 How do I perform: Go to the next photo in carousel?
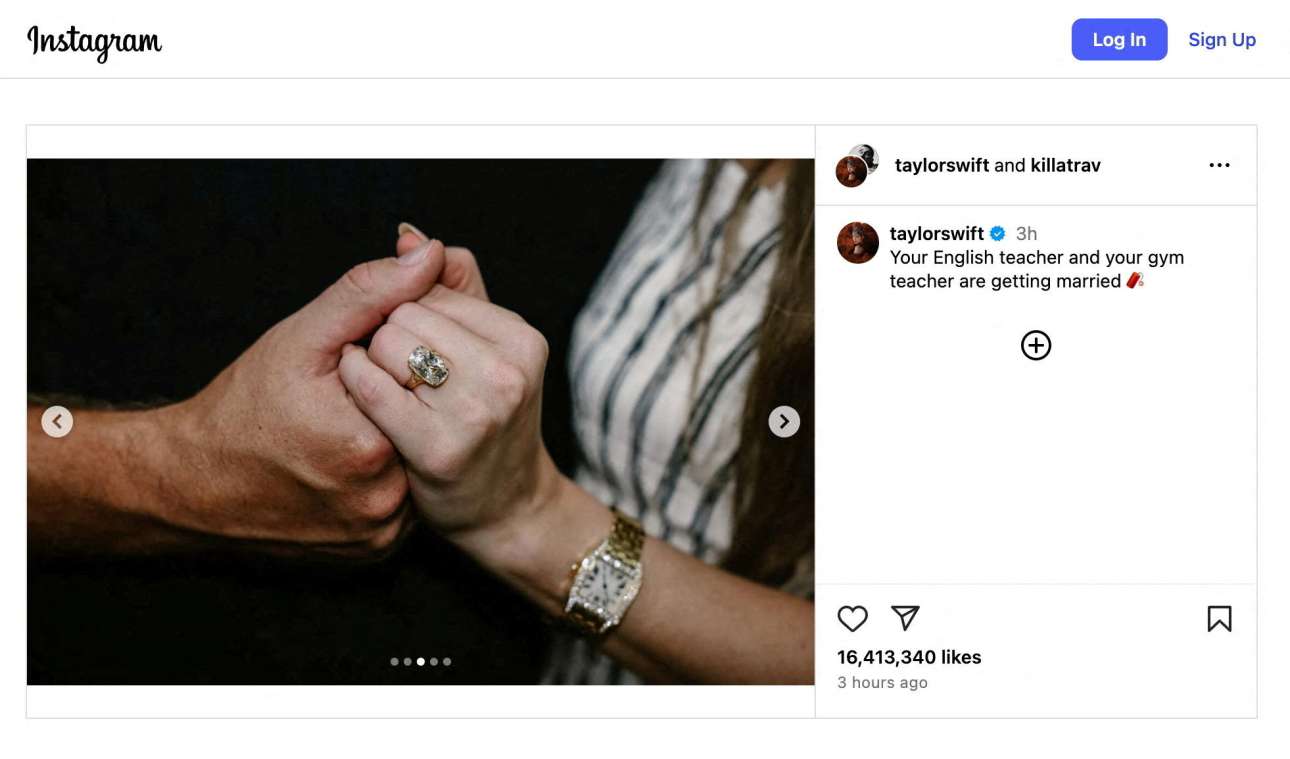(784, 422)
